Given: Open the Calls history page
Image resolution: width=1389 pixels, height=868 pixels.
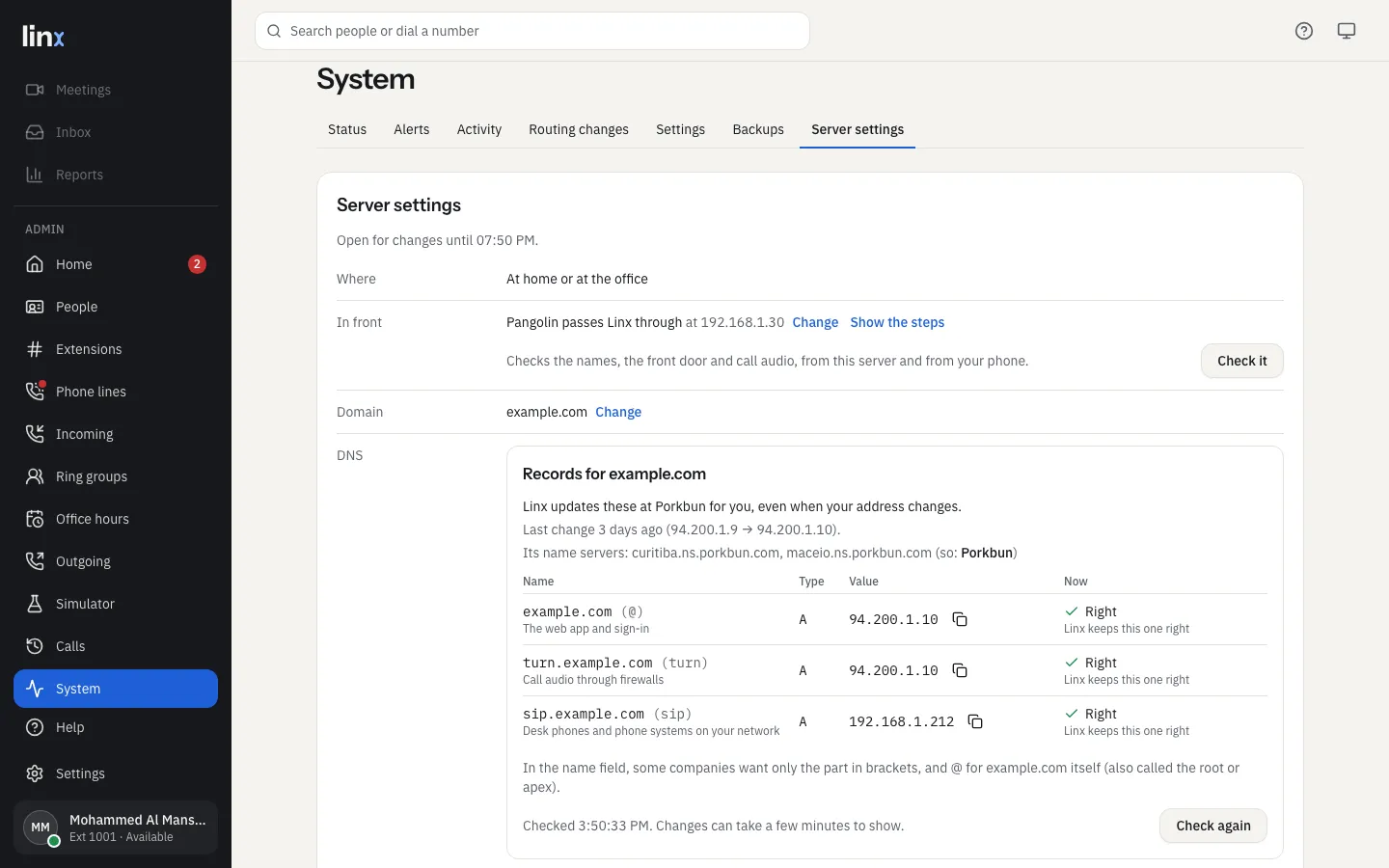Looking at the screenshot, I should coord(116,646).
